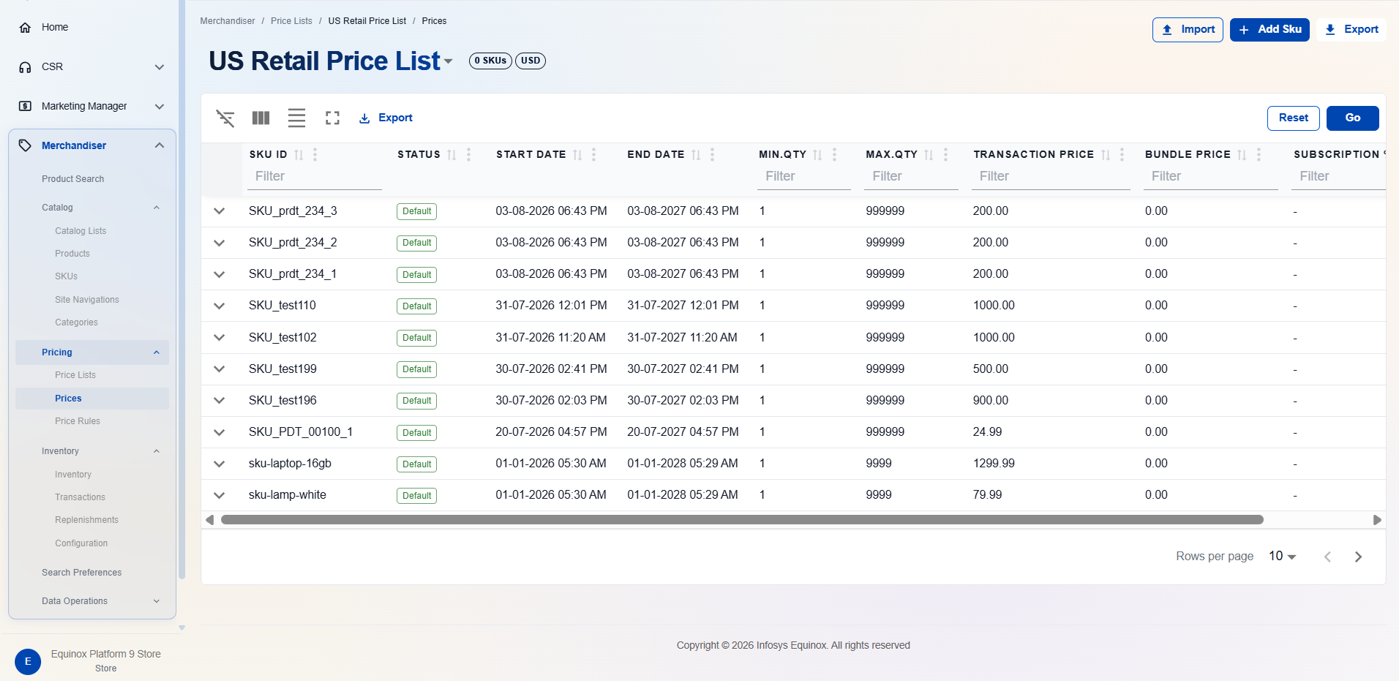Open Price Lists breadcrumb link
Image resolution: width=1400 pixels, height=681 pixels.
pos(291,21)
